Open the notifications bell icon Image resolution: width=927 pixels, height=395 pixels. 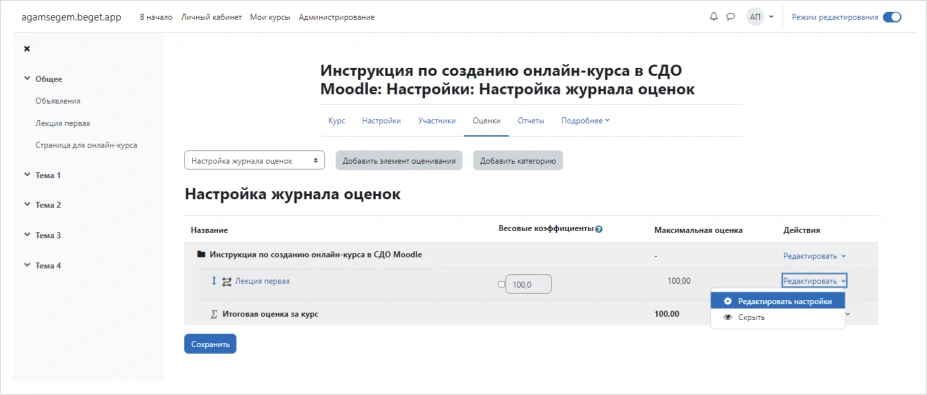click(714, 17)
